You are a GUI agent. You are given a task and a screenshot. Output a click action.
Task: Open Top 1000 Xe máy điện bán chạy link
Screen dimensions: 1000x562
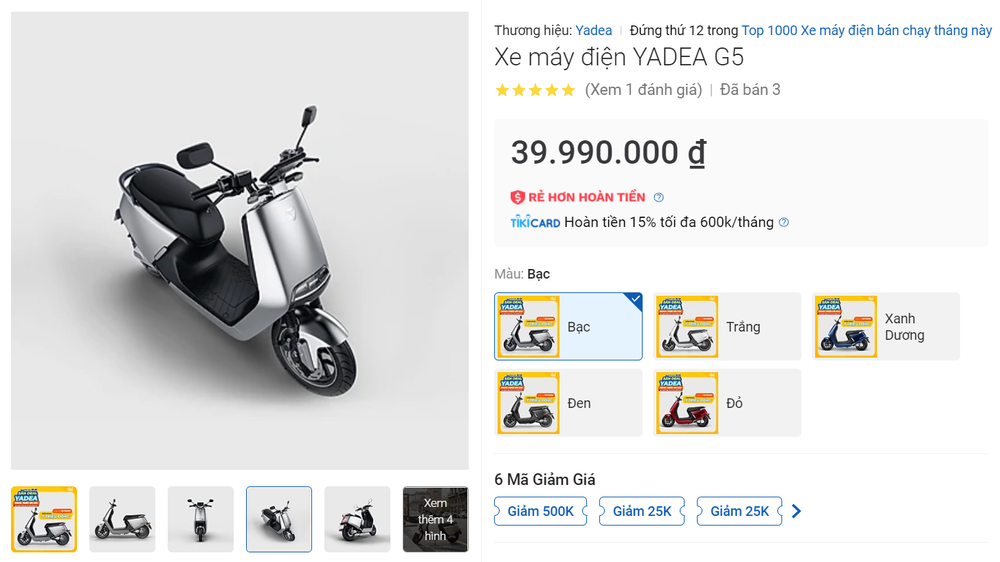[x=866, y=31]
